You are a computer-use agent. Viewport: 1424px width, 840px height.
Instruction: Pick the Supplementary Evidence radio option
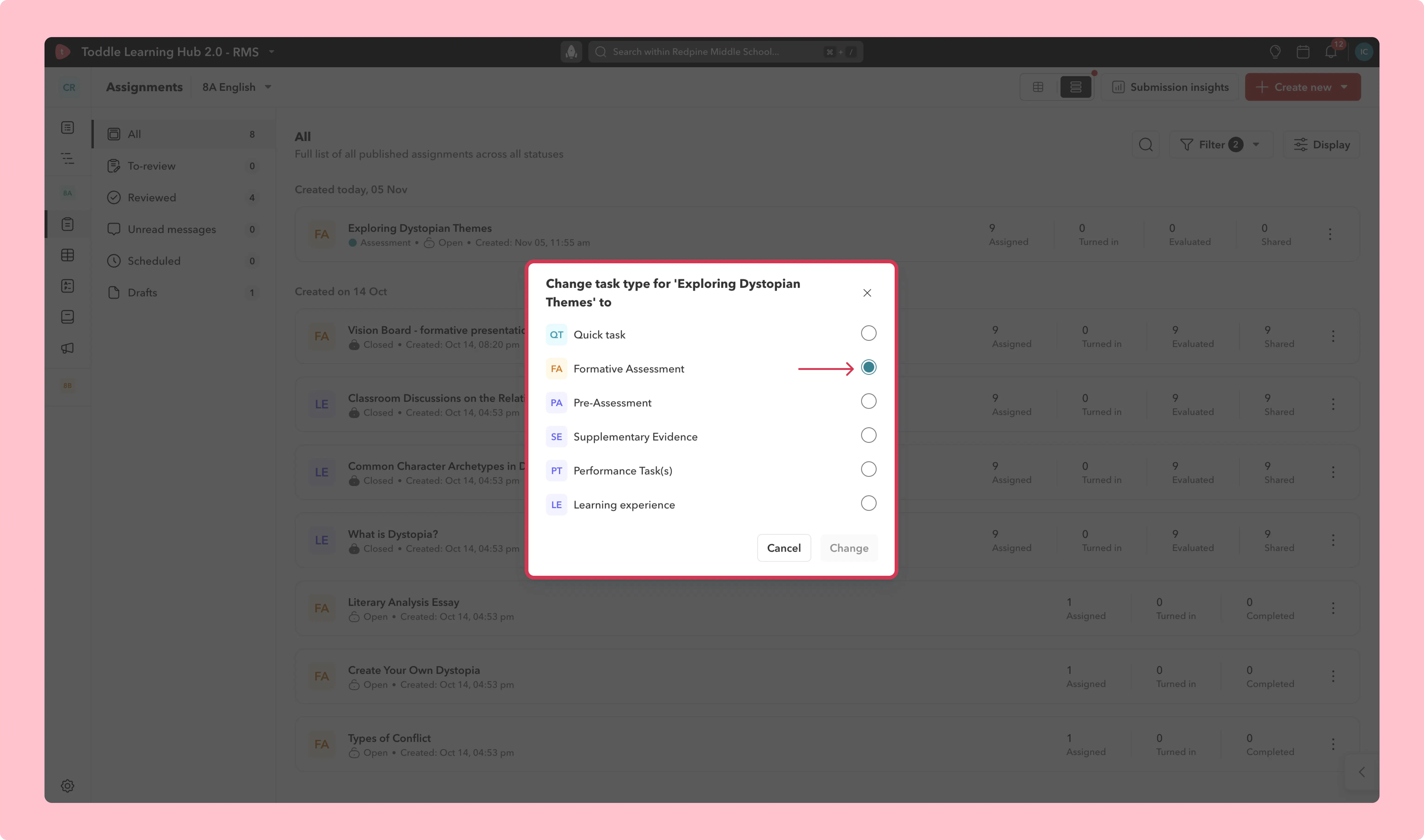[868, 435]
